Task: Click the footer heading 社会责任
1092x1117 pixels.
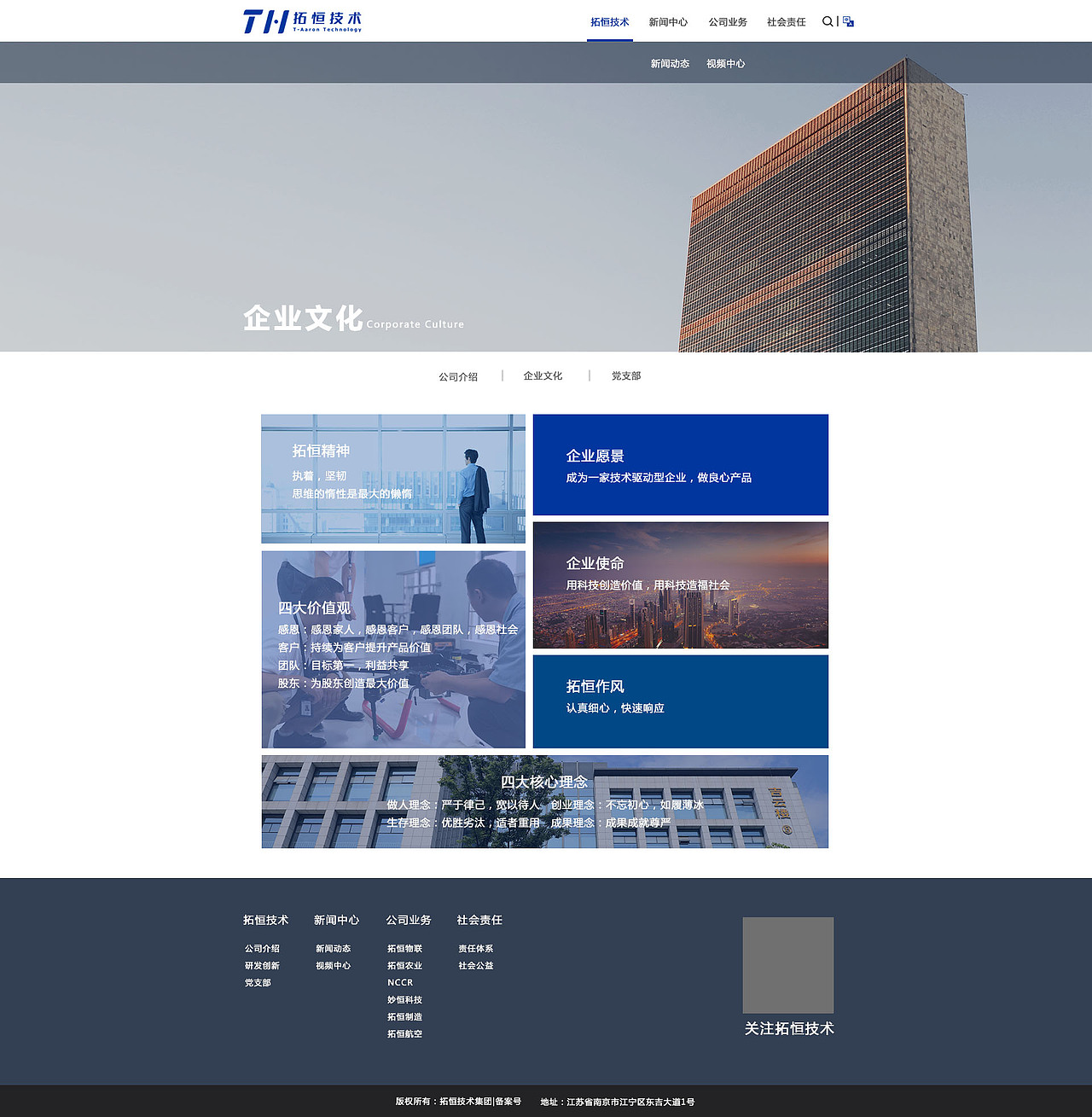Action: coord(479,920)
